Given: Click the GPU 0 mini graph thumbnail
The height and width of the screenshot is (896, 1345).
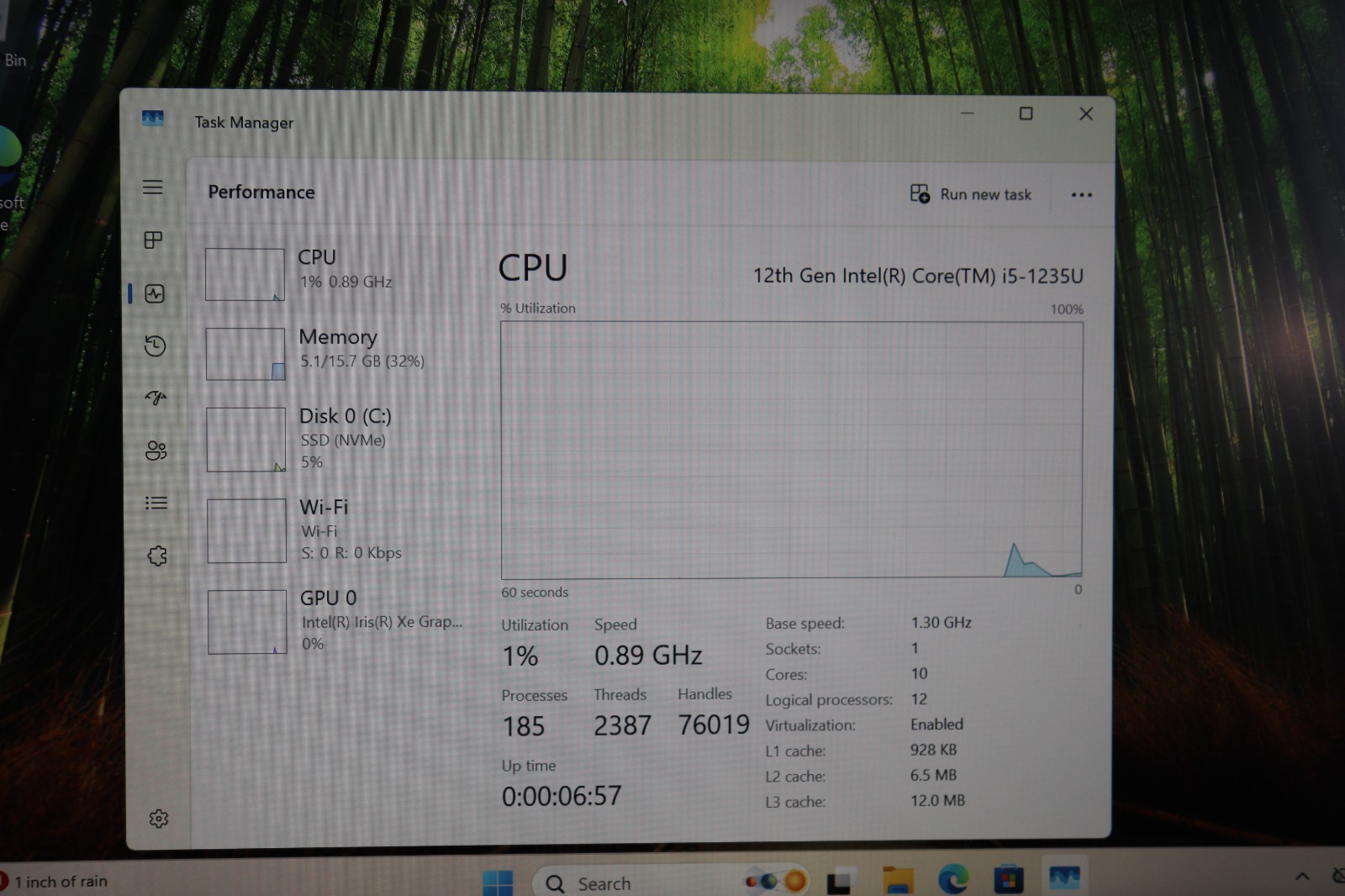Looking at the screenshot, I should [247, 621].
